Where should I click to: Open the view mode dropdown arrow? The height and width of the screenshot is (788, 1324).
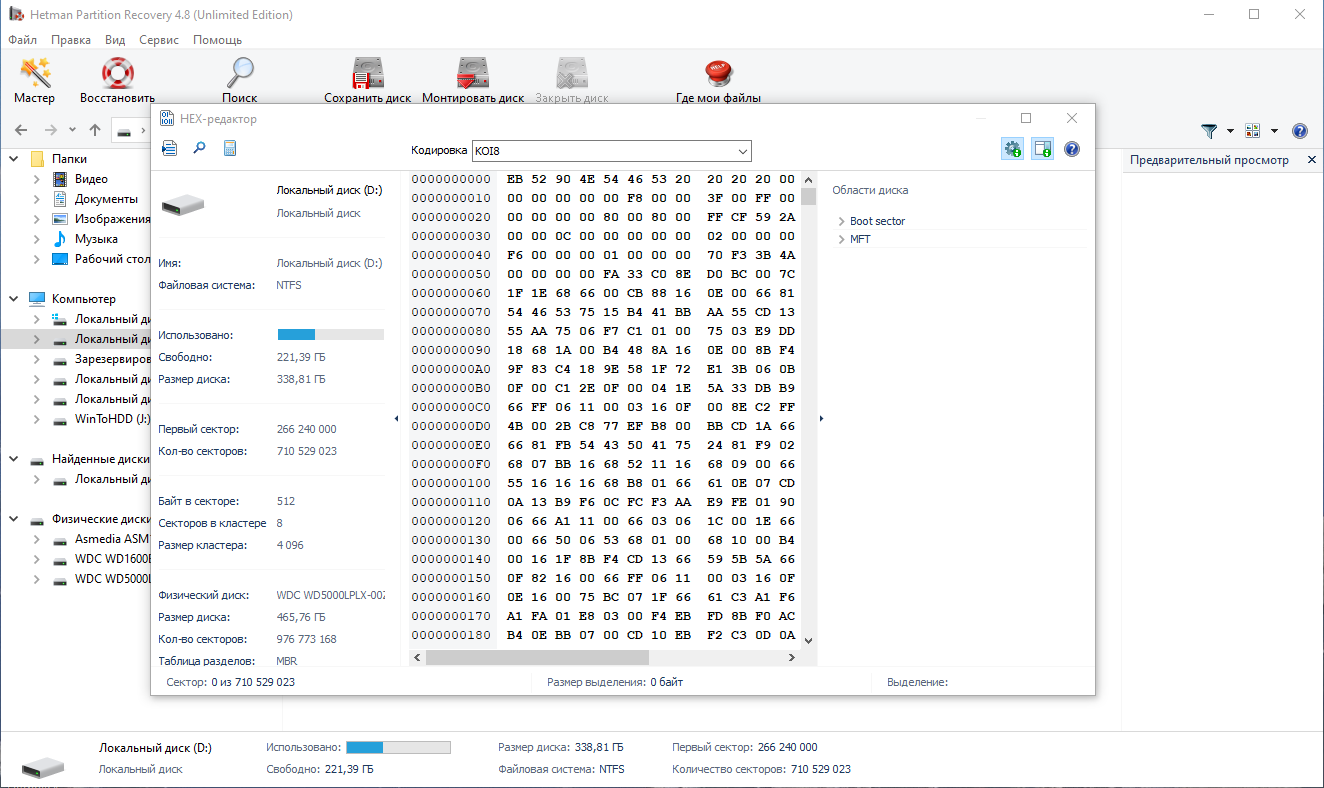[1274, 131]
